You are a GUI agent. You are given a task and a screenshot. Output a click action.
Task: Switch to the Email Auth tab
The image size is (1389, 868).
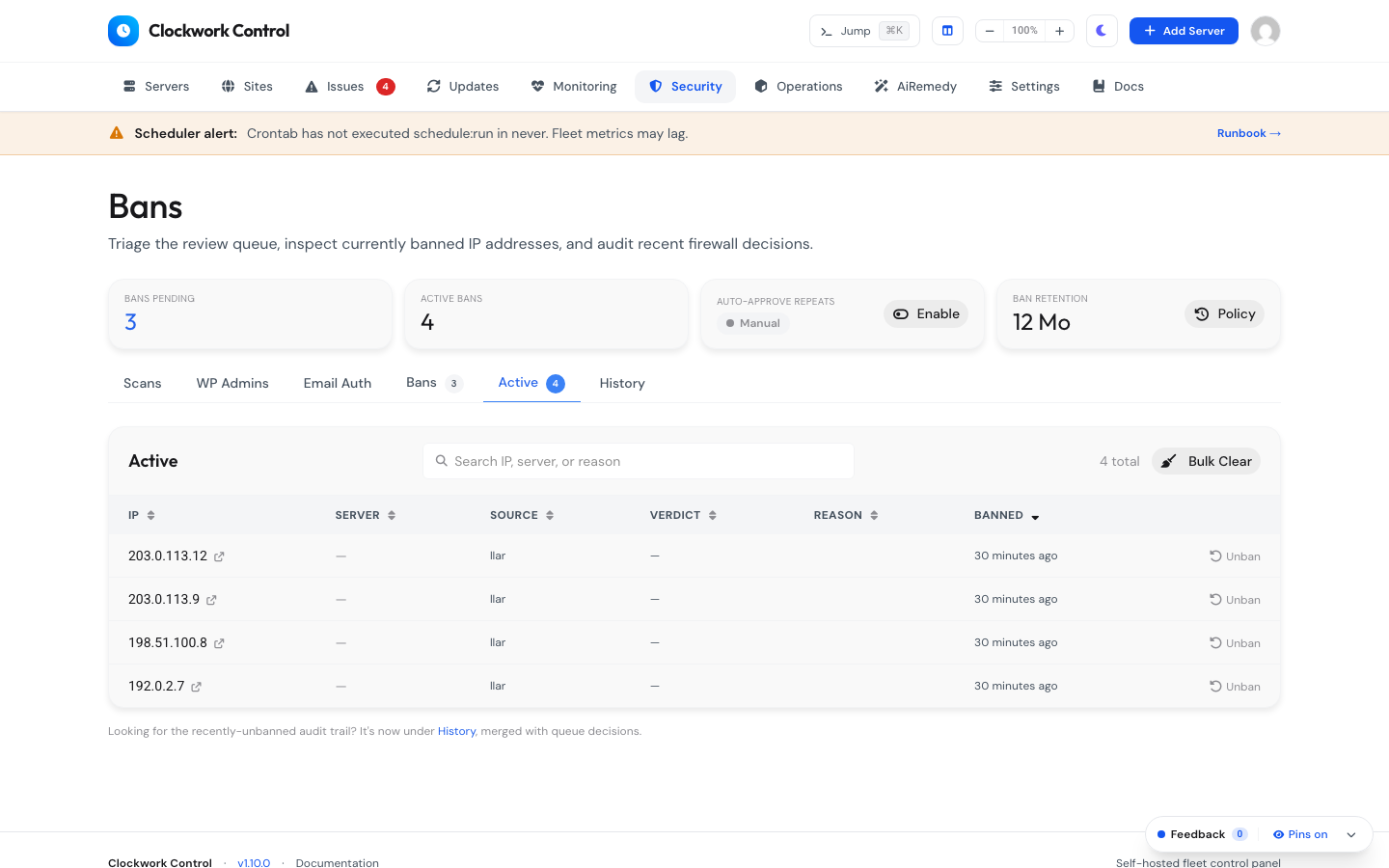(338, 383)
